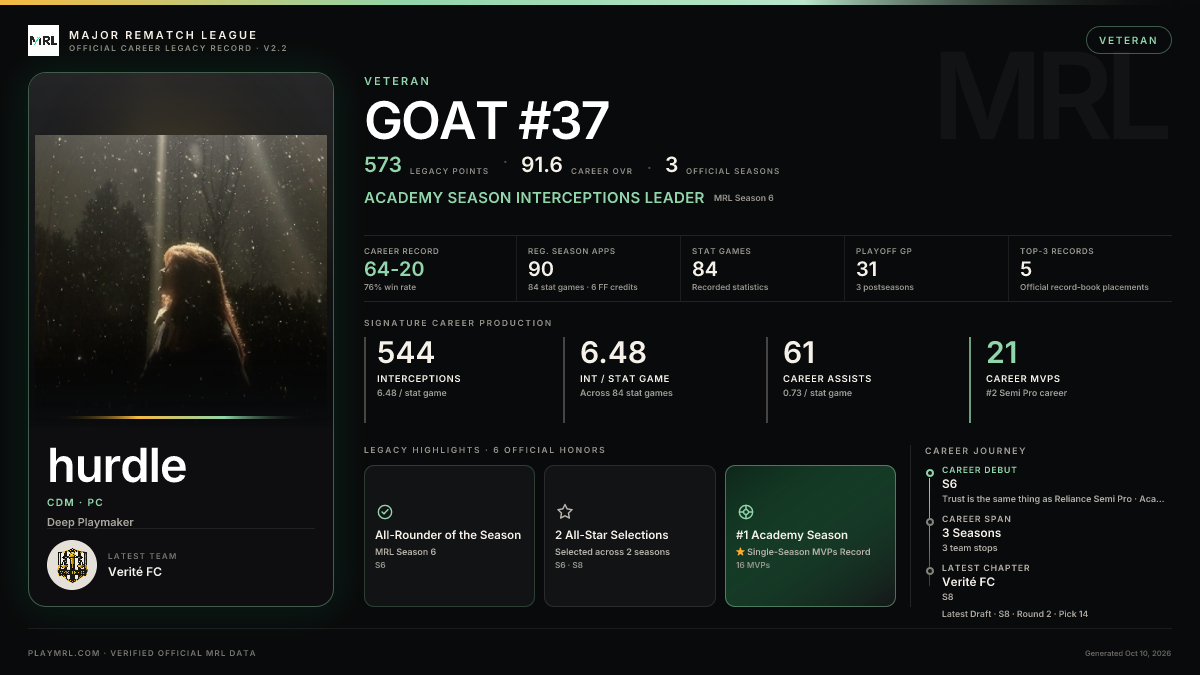Select the Latest Chapter timeline dot

coord(930,571)
